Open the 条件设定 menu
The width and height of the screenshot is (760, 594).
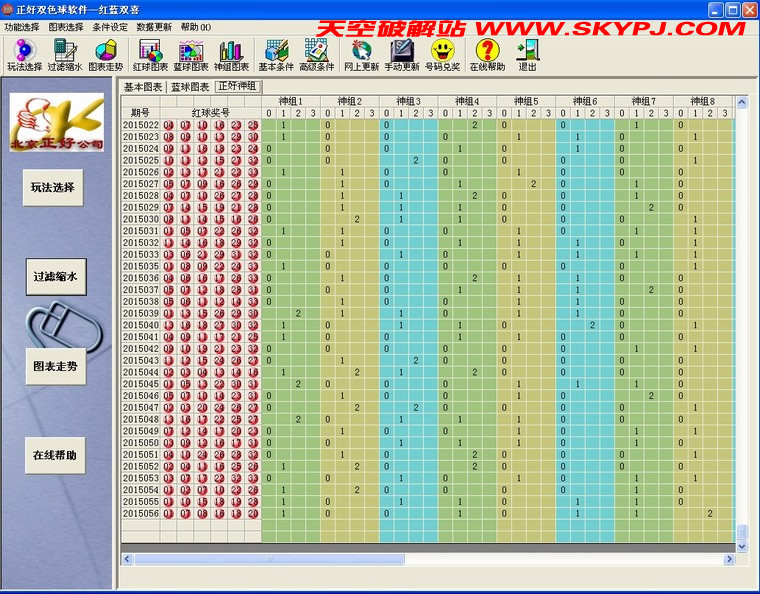click(x=110, y=27)
